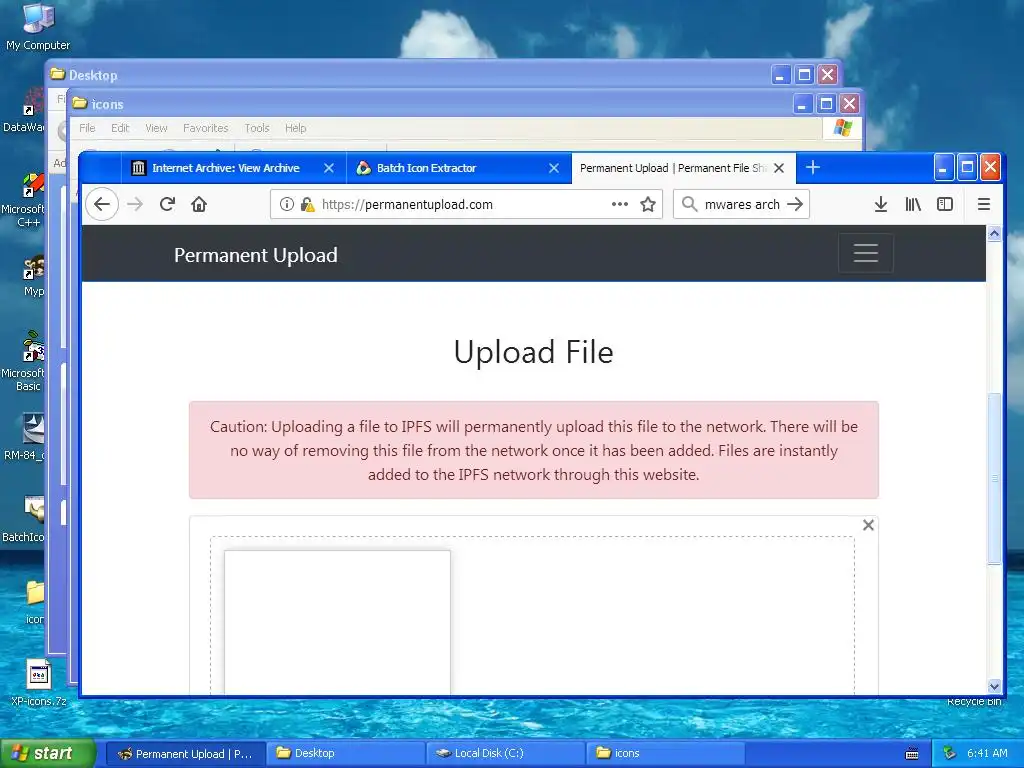Viewport: 1024px width, 768px height.
Task: Click the 6:41 AM clock
Action: [x=987, y=753]
